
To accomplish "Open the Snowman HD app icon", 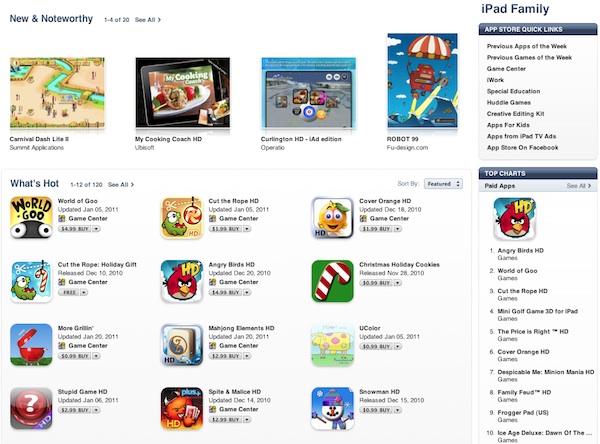I will 333,408.
